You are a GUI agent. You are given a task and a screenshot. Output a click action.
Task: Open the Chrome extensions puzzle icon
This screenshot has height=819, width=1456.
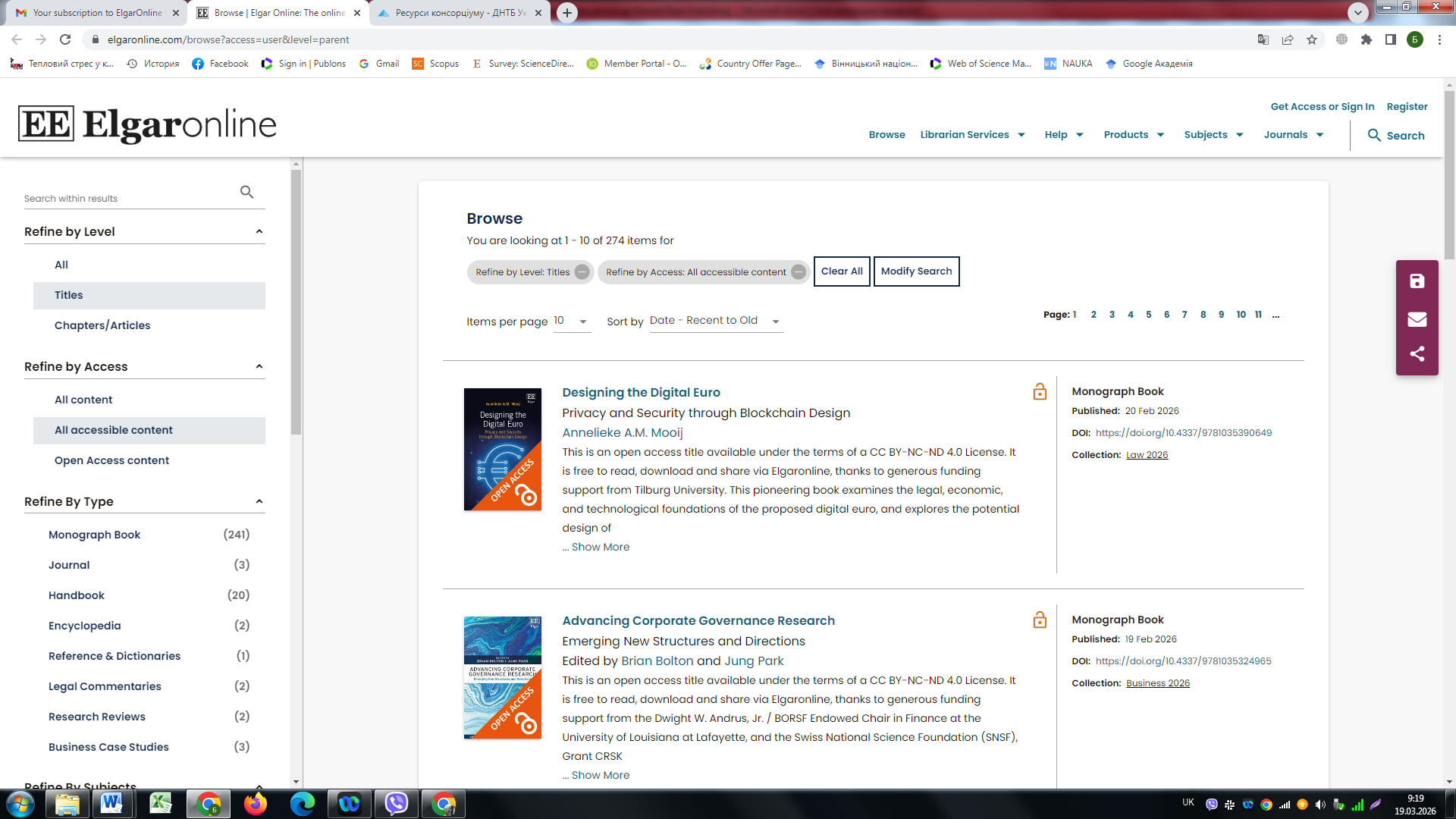1367,39
